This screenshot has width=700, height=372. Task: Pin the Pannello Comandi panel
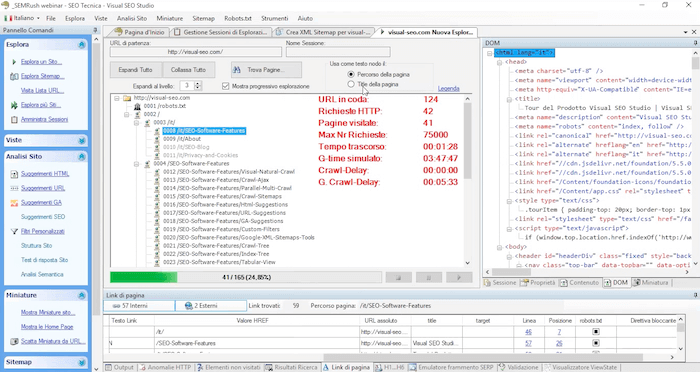click(x=96, y=30)
